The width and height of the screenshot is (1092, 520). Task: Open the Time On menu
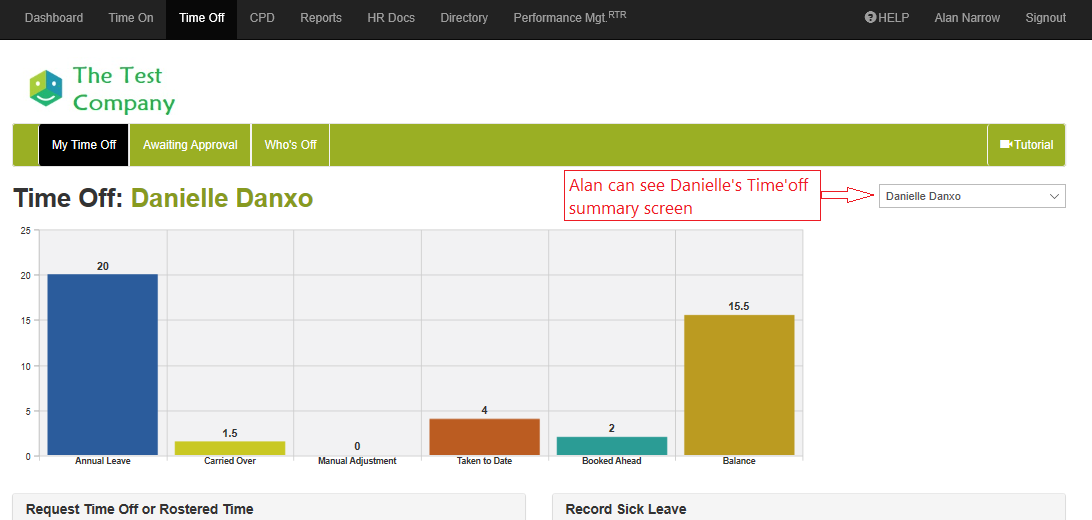[x=130, y=18]
